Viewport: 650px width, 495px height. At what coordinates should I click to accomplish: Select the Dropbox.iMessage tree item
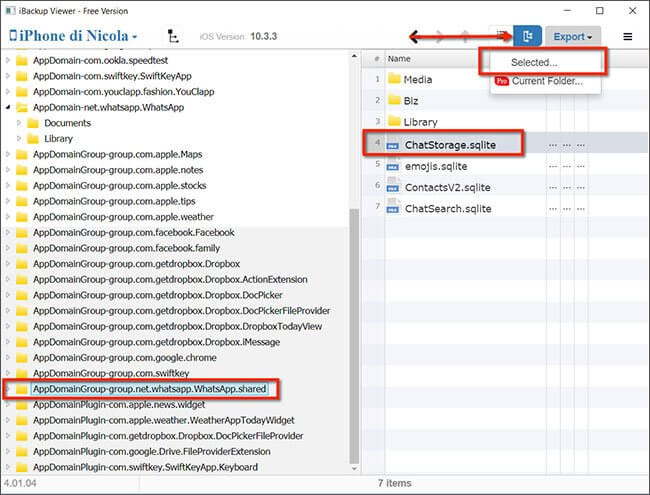(x=157, y=342)
